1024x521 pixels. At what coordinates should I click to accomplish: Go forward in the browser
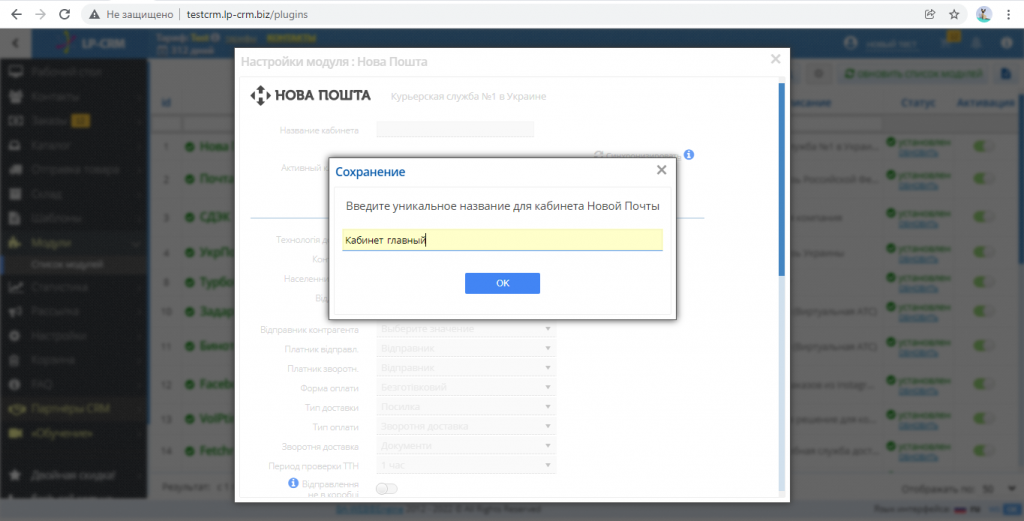point(40,14)
